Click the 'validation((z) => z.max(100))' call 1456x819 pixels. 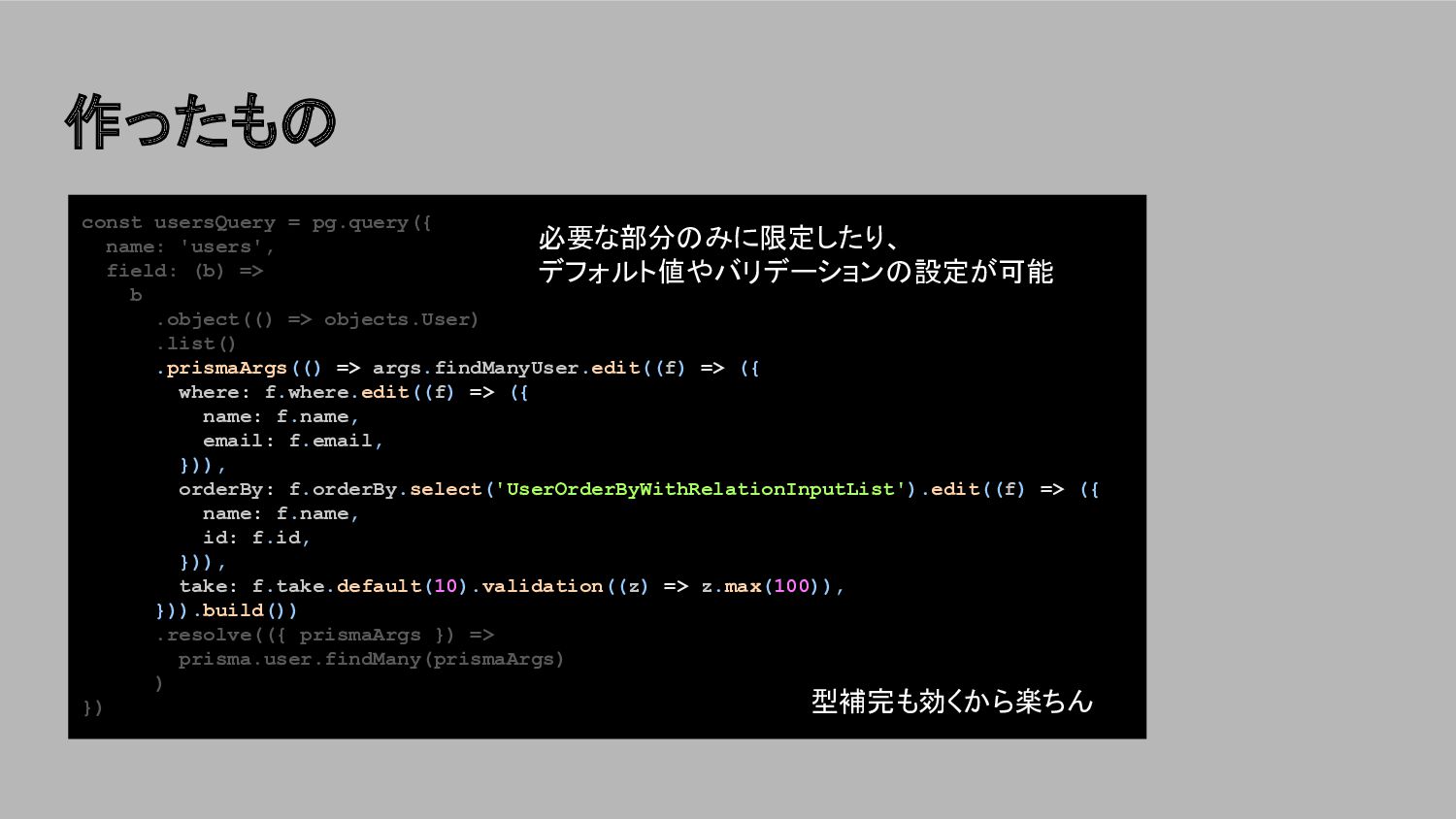pyautogui.click(x=657, y=586)
